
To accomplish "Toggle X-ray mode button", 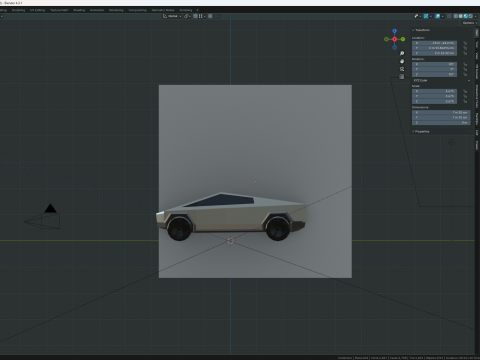I will pos(449,16).
